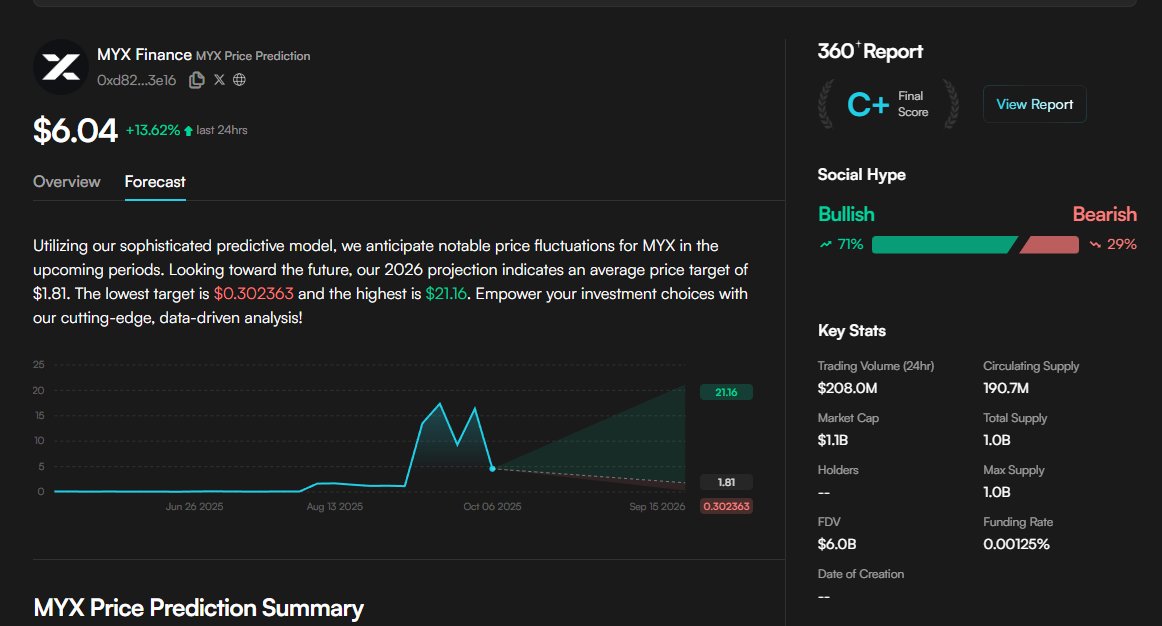The height and width of the screenshot is (626, 1162).
Task: Click the Aug 13 2025 chart axis date
Action: pyautogui.click(x=334, y=507)
